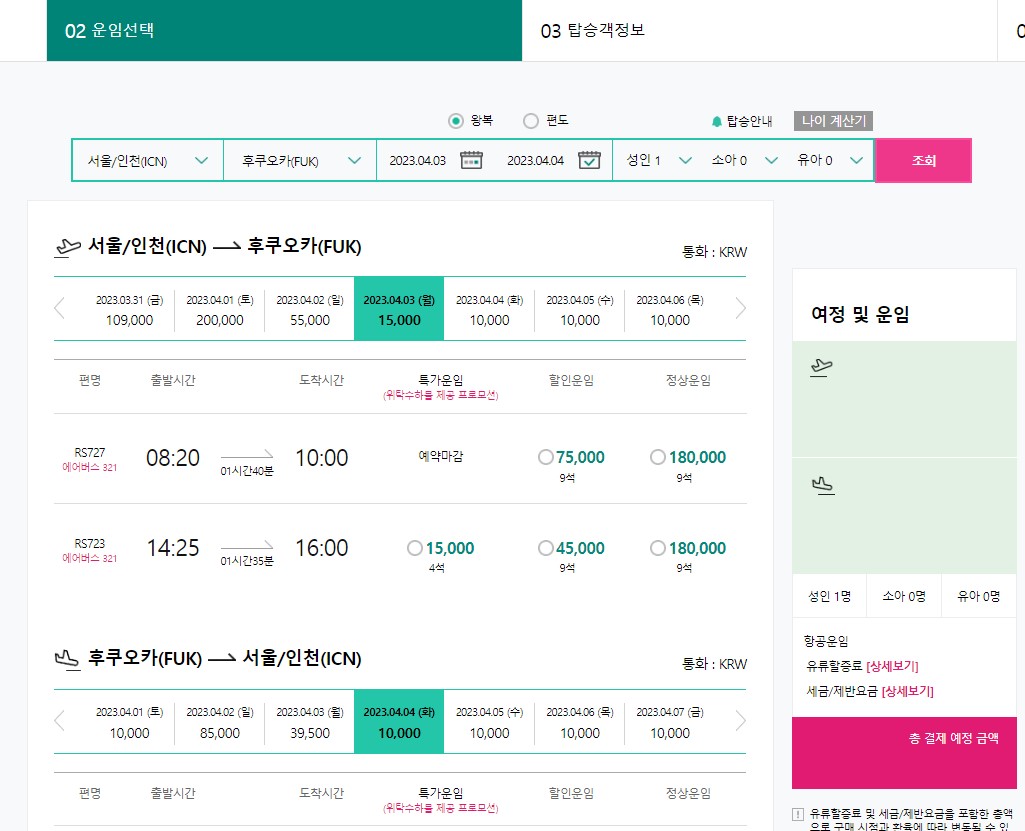Open the 서울/인천(ICN) departure city dropdown
This screenshot has height=831, width=1025.
(x=146, y=160)
